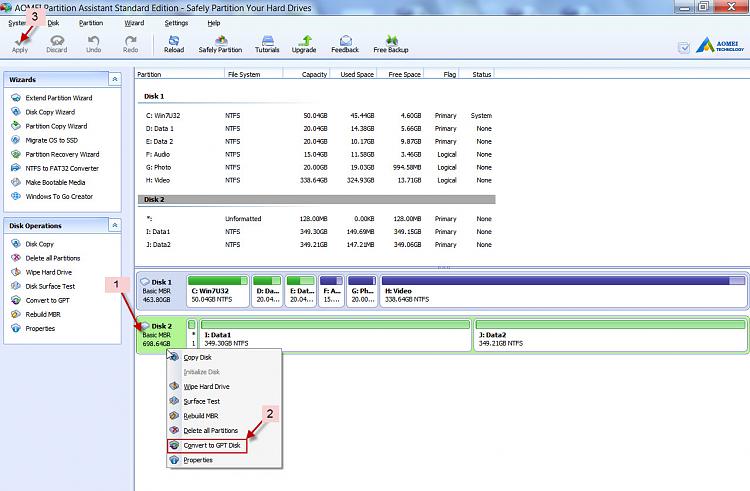The height and width of the screenshot is (491, 750).
Task: Select Disk 1 Basic MBR label in map
Action: pos(161,291)
